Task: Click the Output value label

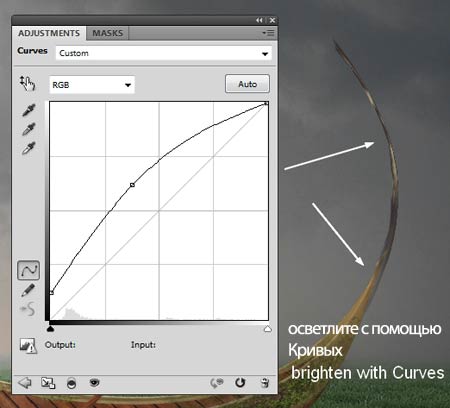Action: click(x=60, y=345)
